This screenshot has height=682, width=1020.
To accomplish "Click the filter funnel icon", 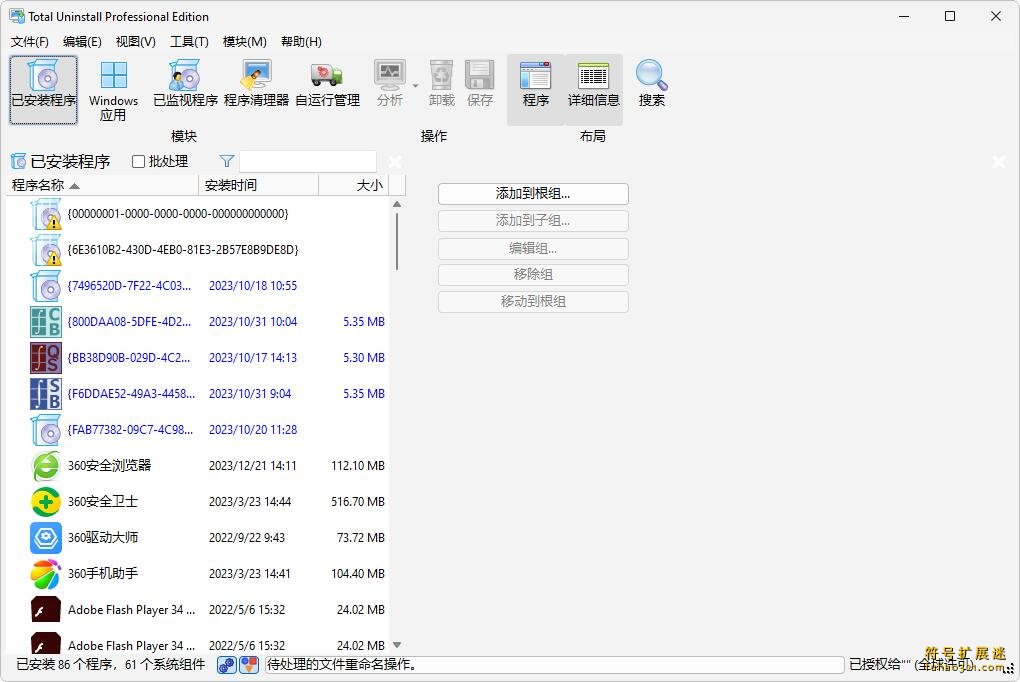I will (226, 161).
